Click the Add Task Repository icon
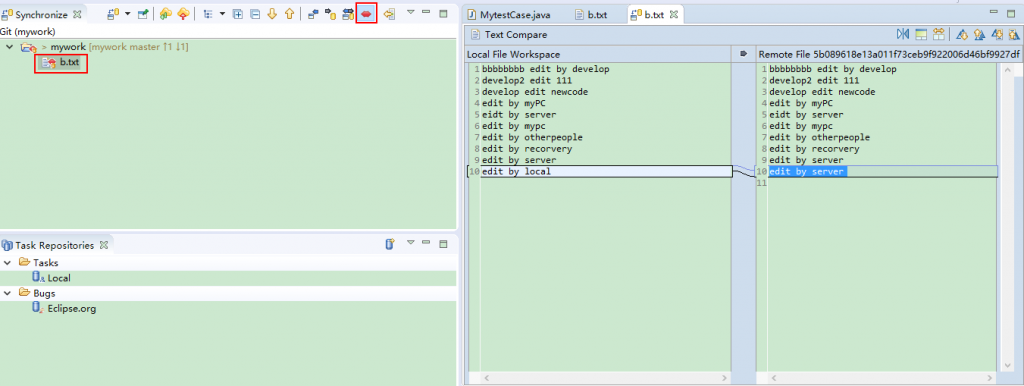This screenshot has height=386, width=1024. pos(390,244)
